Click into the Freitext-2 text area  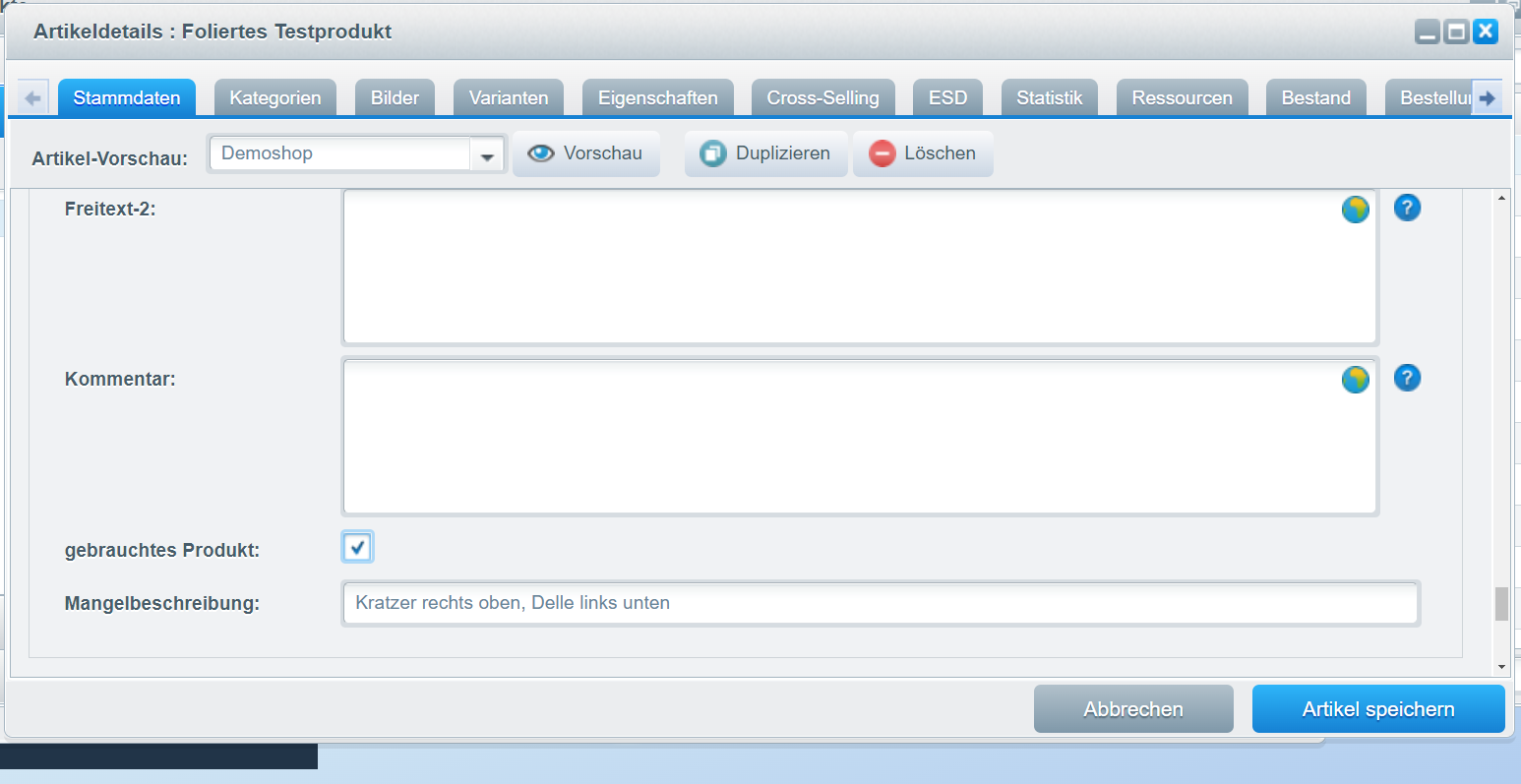click(860, 267)
